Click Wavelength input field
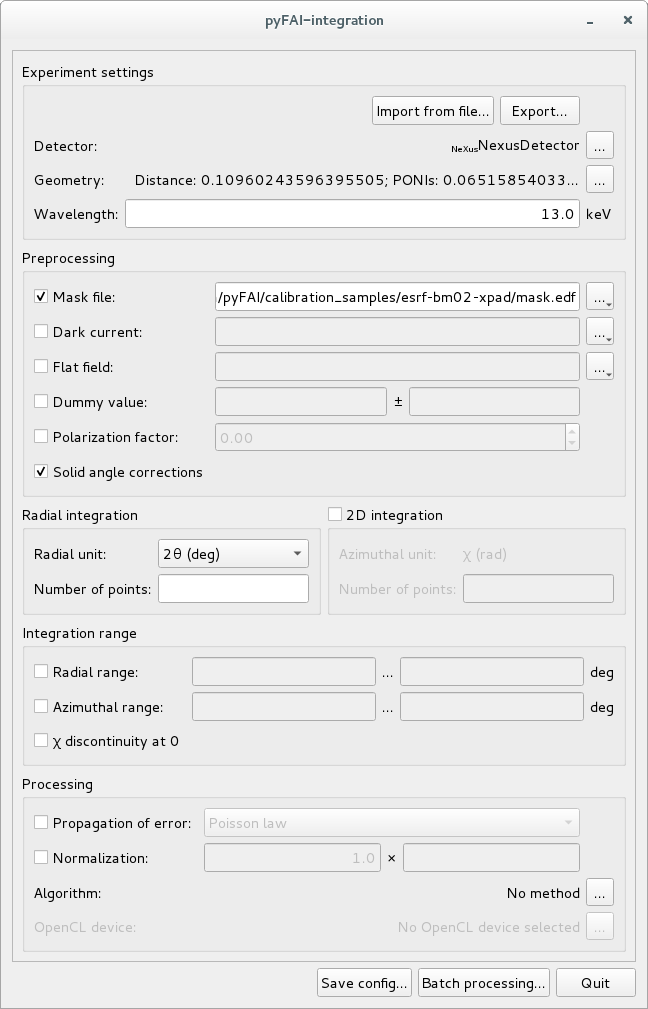The image size is (648, 1009). coord(351,214)
